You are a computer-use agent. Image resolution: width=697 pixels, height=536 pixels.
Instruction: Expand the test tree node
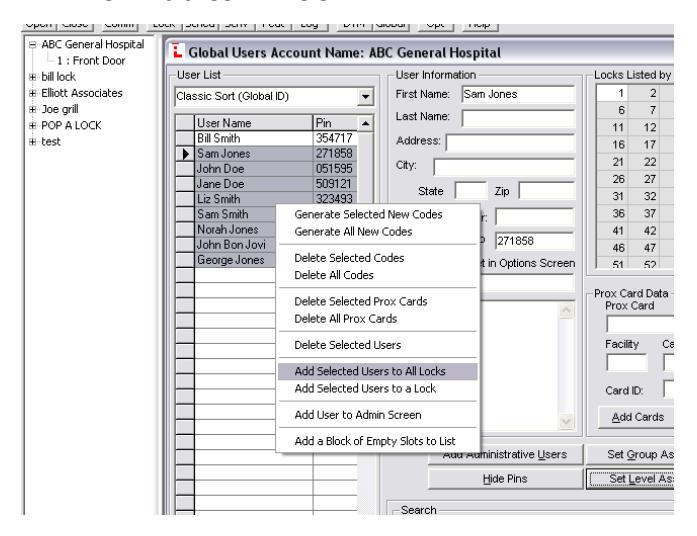coord(32,142)
